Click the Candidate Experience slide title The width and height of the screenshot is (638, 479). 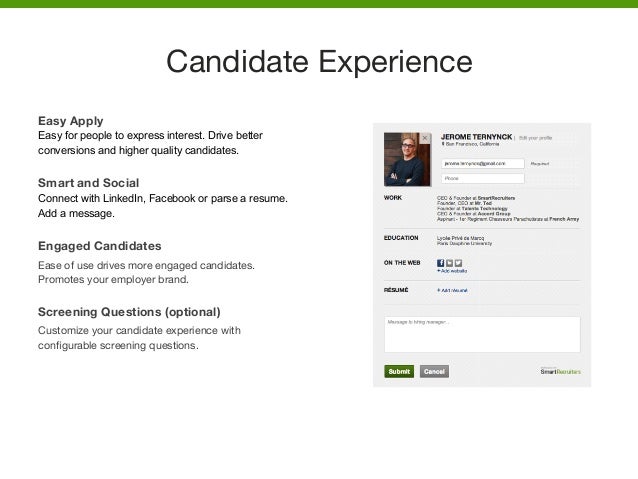coord(319,63)
